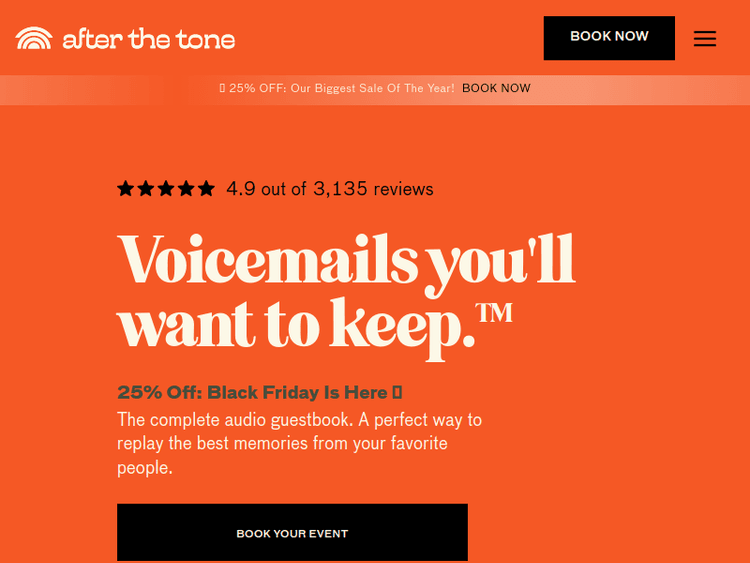Open the hamburger navigation menu
Image resolution: width=750 pixels, height=563 pixels.
pos(705,38)
